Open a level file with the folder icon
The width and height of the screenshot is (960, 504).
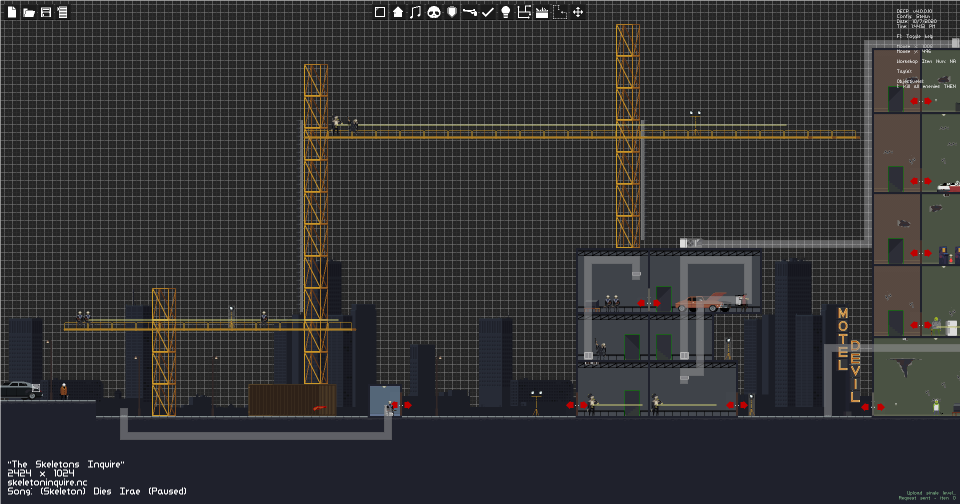click(29, 12)
